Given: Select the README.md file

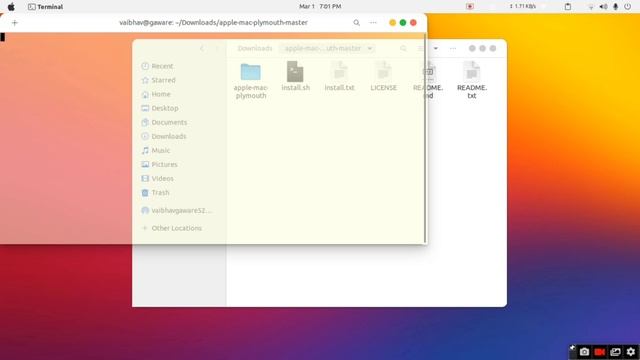Looking at the screenshot, I should (x=428, y=72).
